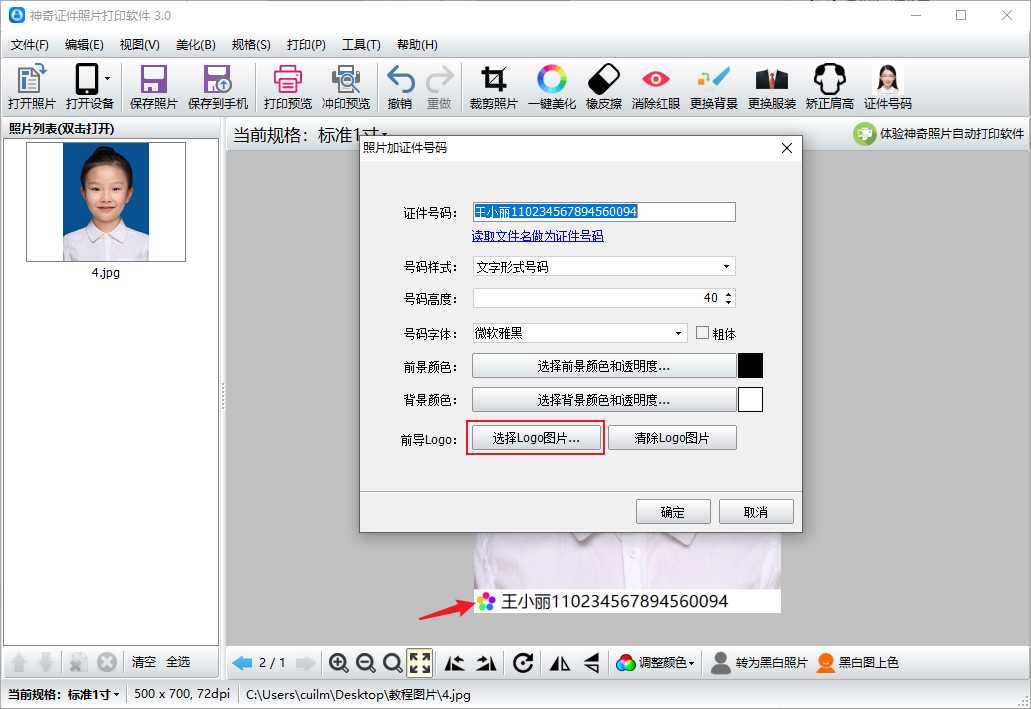Click the 转为黑白照片 (convert to black-and-white) button
Image resolution: width=1031 pixels, height=709 pixels.
coord(759,663)
